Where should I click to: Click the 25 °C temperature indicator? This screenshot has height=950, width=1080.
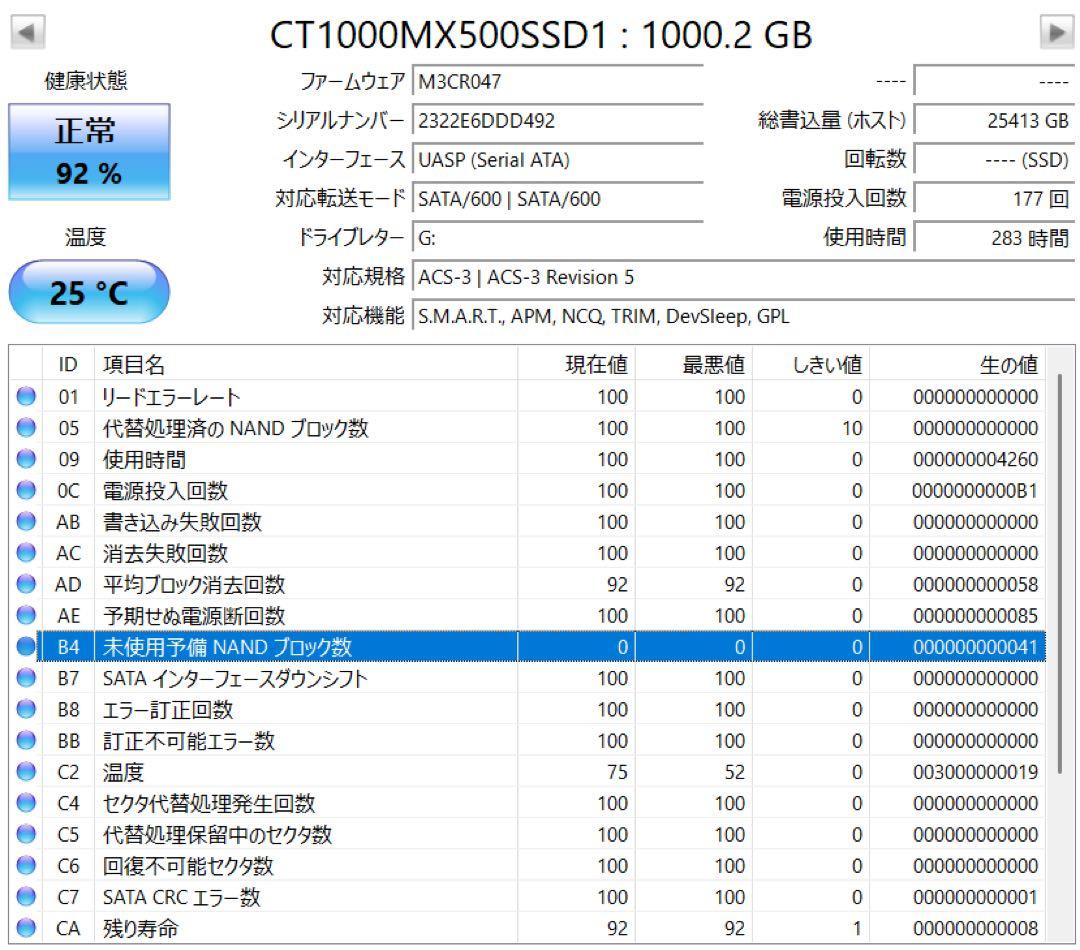point(89,291)
